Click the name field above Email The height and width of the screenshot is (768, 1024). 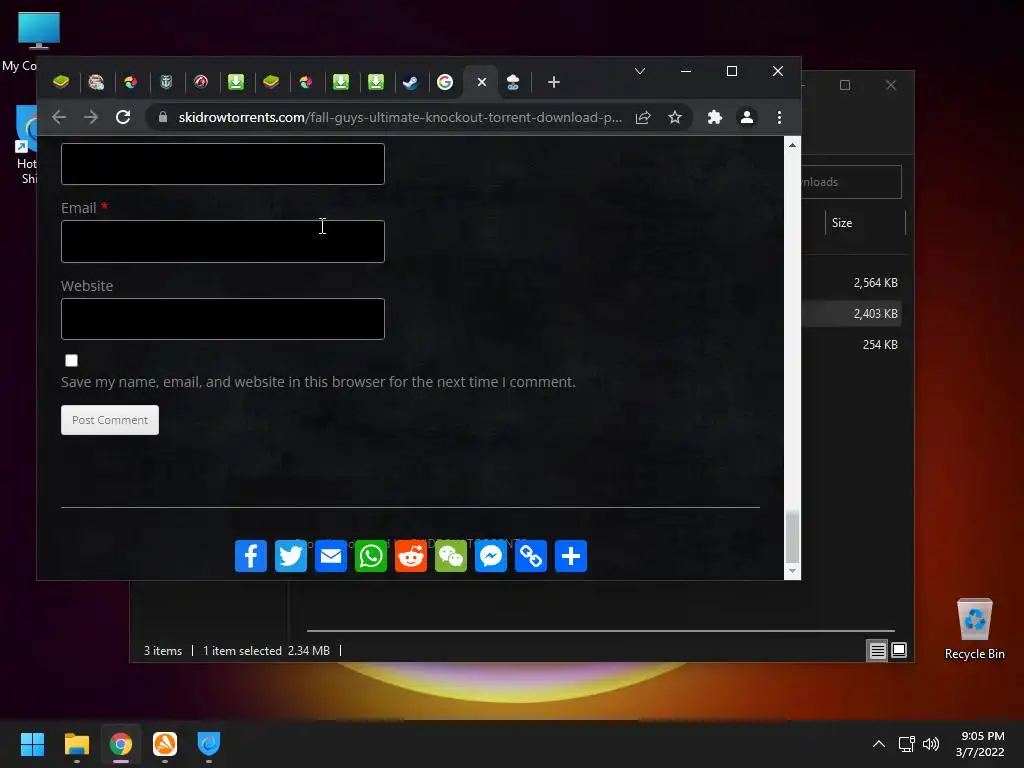coord(223,164)
